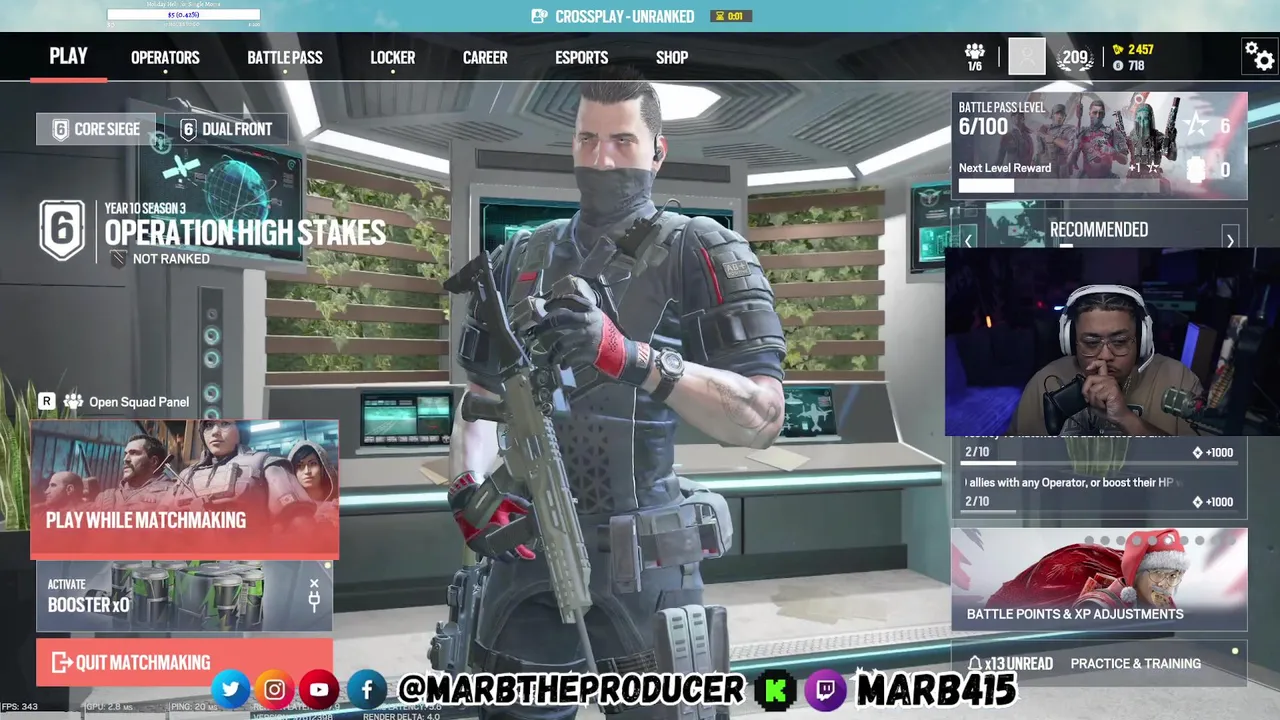Click the FPS: 343 counter

pos(20,707)
